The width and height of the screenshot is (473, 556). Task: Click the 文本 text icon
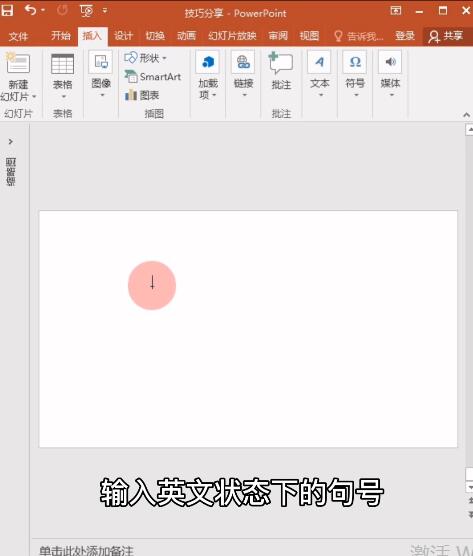319,62
